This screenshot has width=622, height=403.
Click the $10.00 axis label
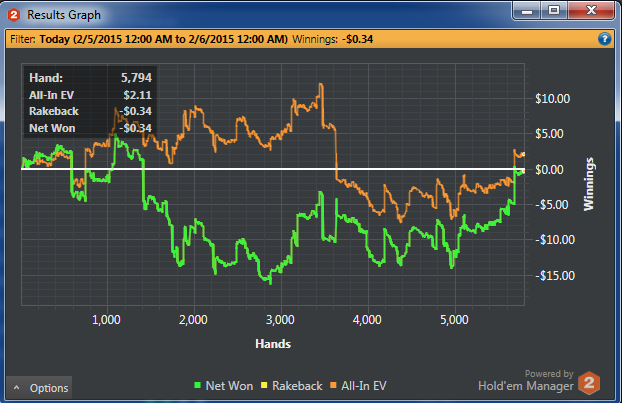552,98
